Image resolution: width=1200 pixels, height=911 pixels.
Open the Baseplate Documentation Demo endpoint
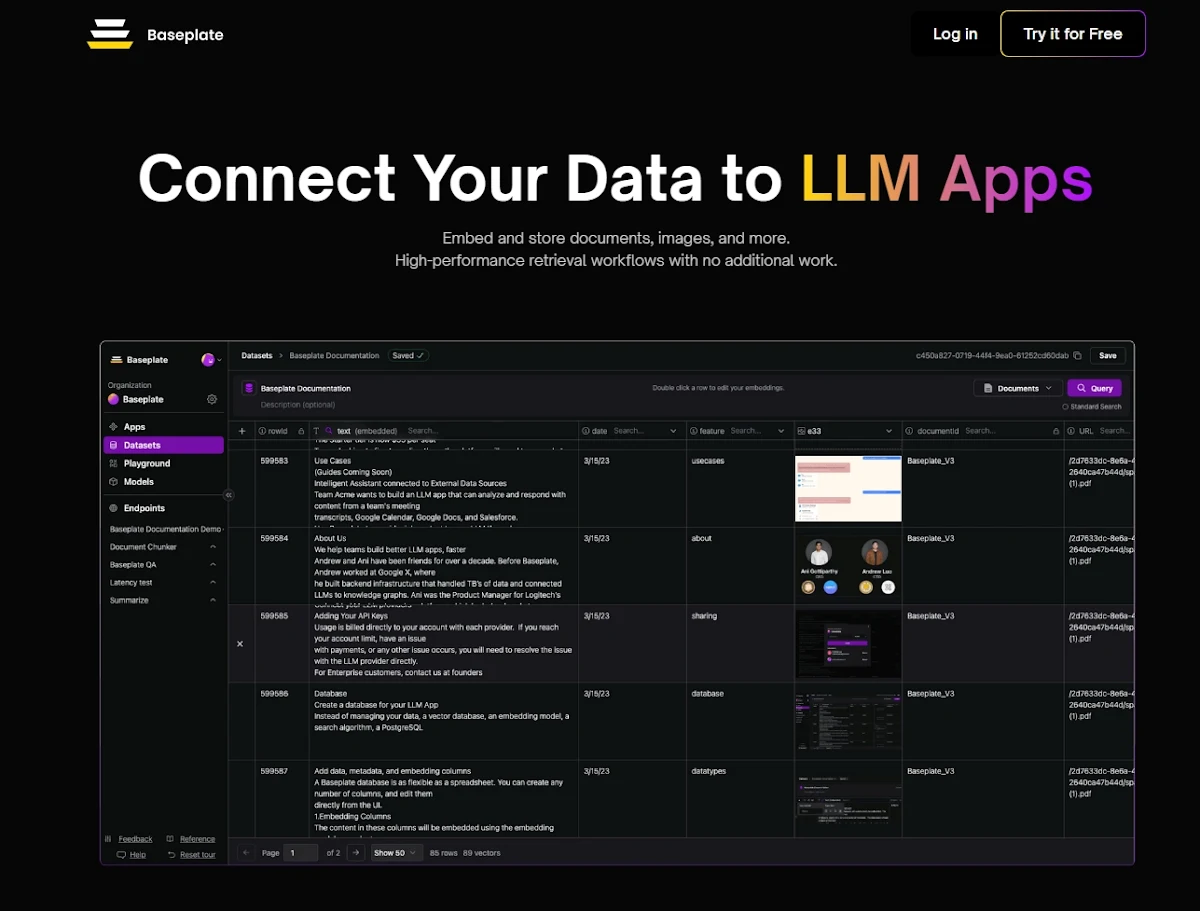[x=165, y=529]
